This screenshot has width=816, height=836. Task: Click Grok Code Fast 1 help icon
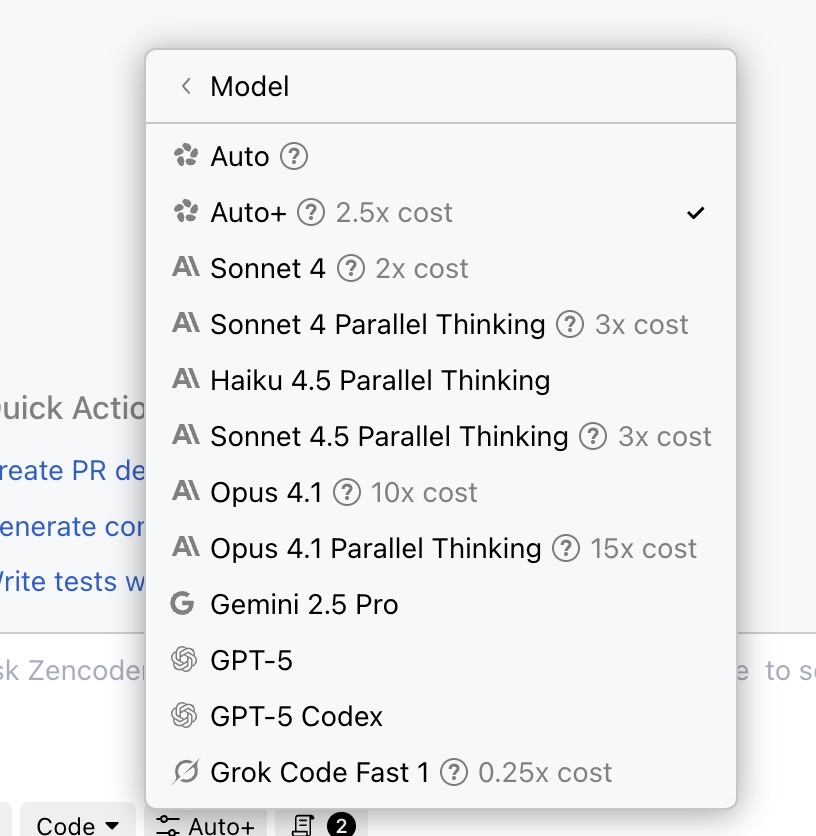pyautogui.click(x=454, y=773)
